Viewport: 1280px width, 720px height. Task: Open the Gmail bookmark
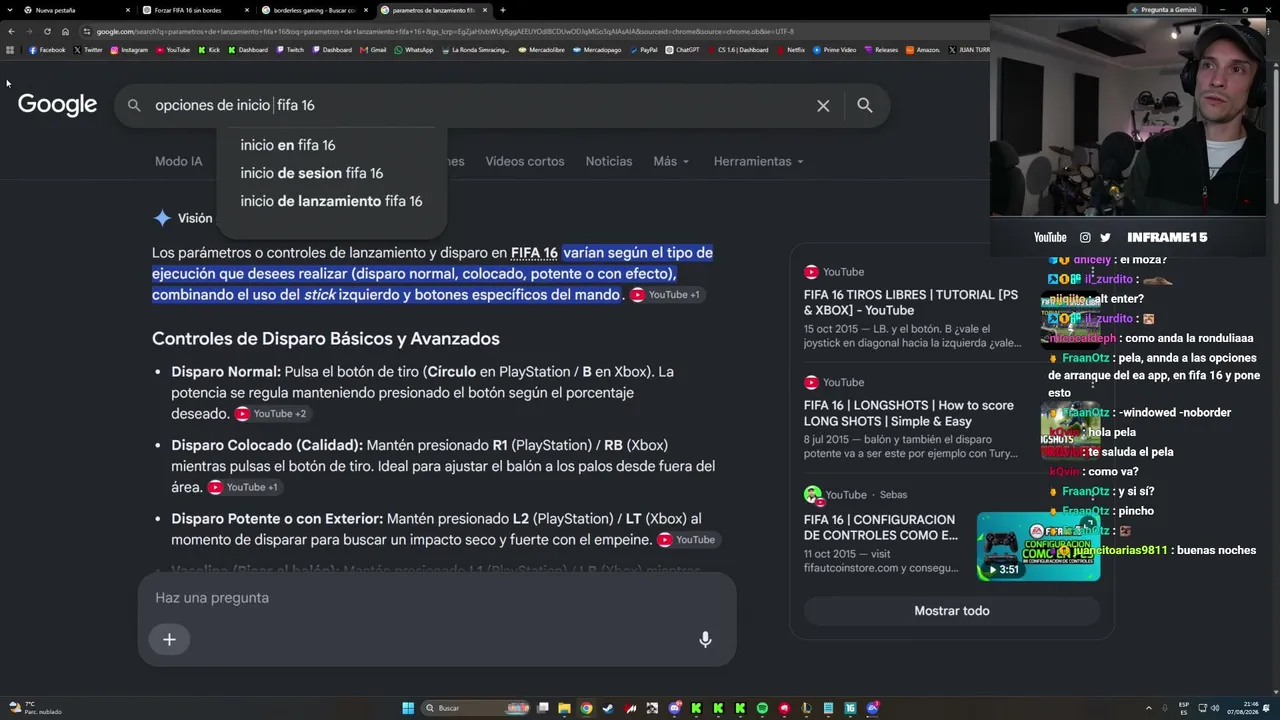pyautogui.click(x=373, y=50)
